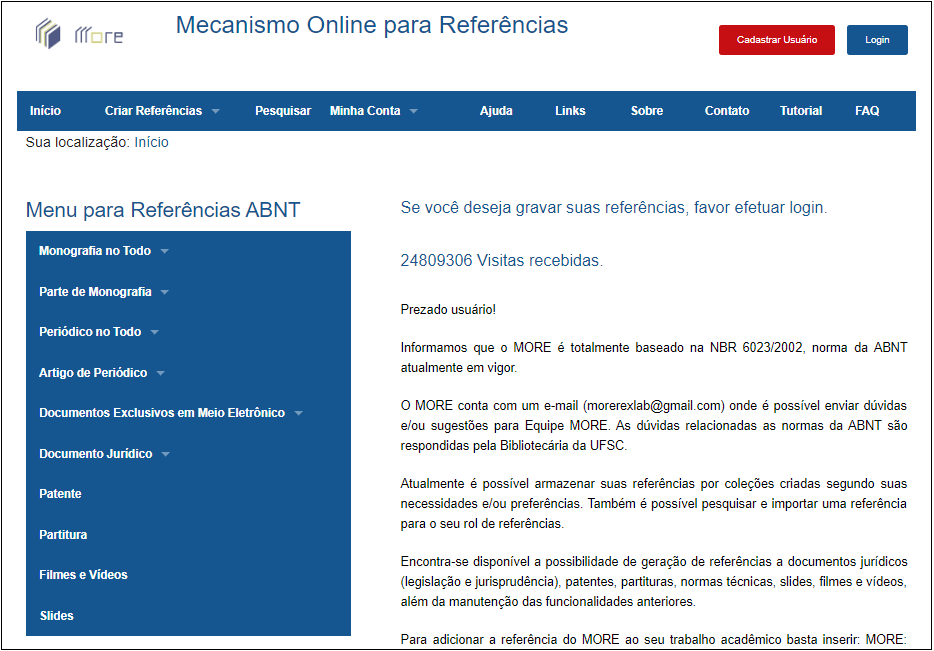
Task: Choose Periódico no Todo in sidebar
Action: tap(90, 332)
